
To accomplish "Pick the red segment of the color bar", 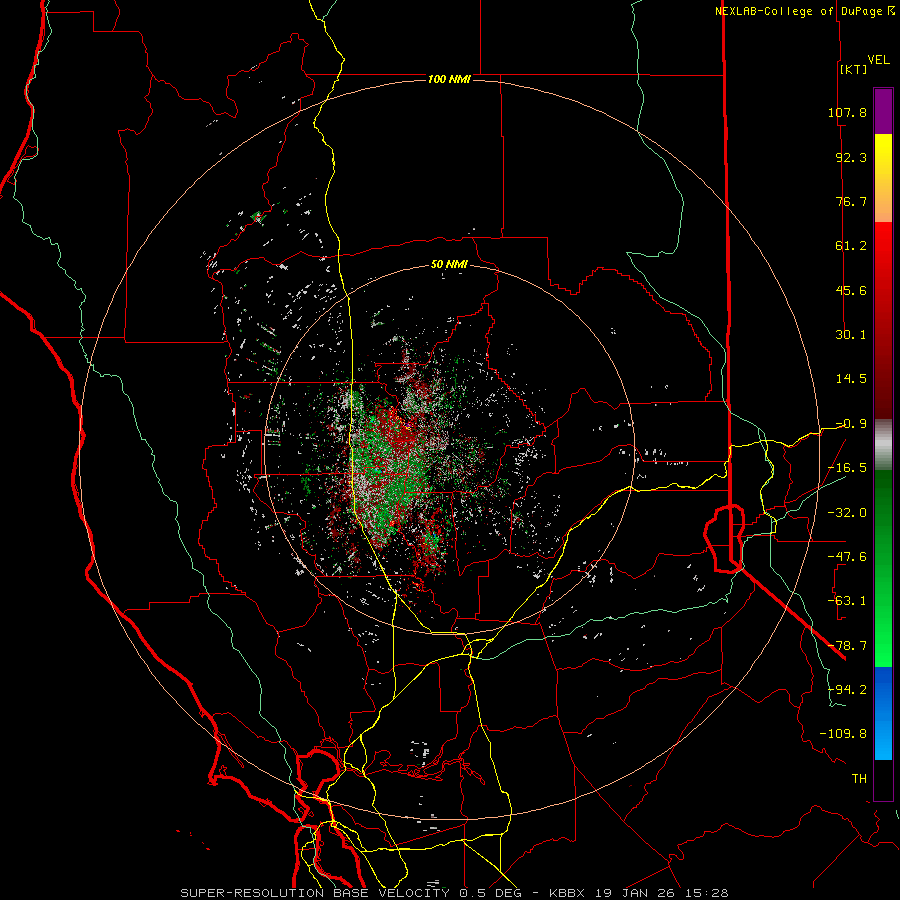I will [883, 320].
